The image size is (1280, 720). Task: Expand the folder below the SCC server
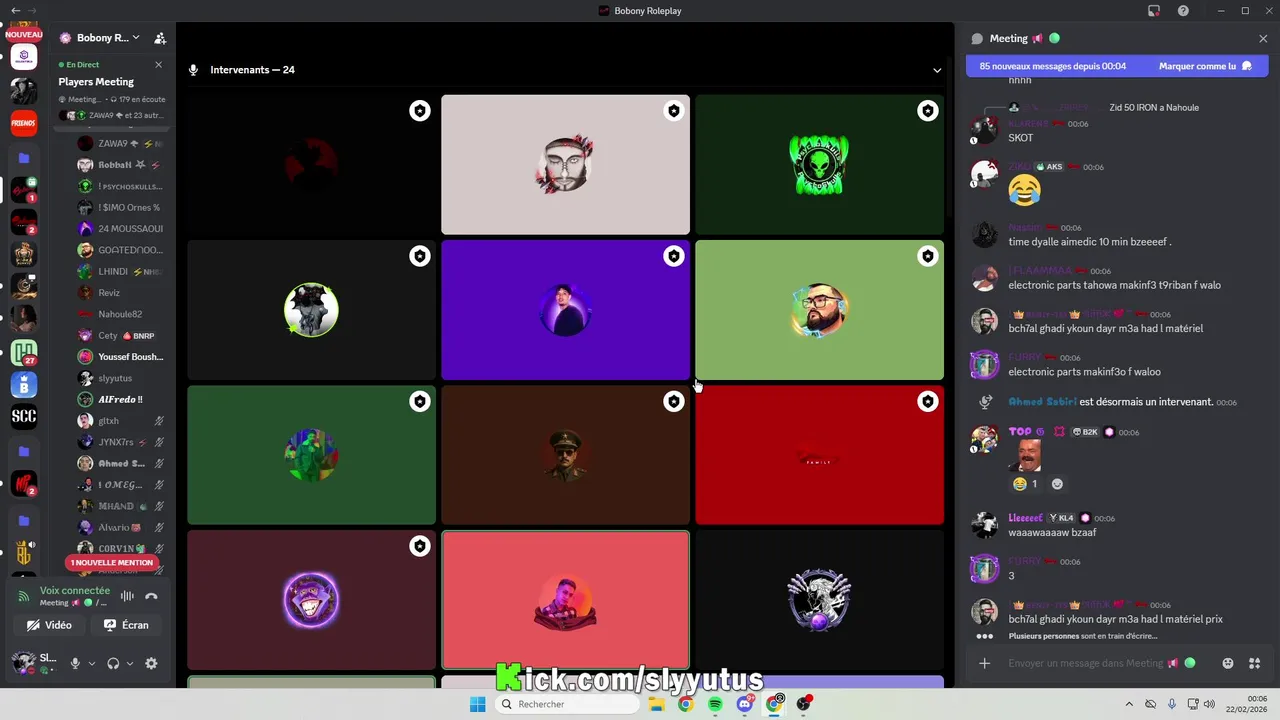(24, 451)
